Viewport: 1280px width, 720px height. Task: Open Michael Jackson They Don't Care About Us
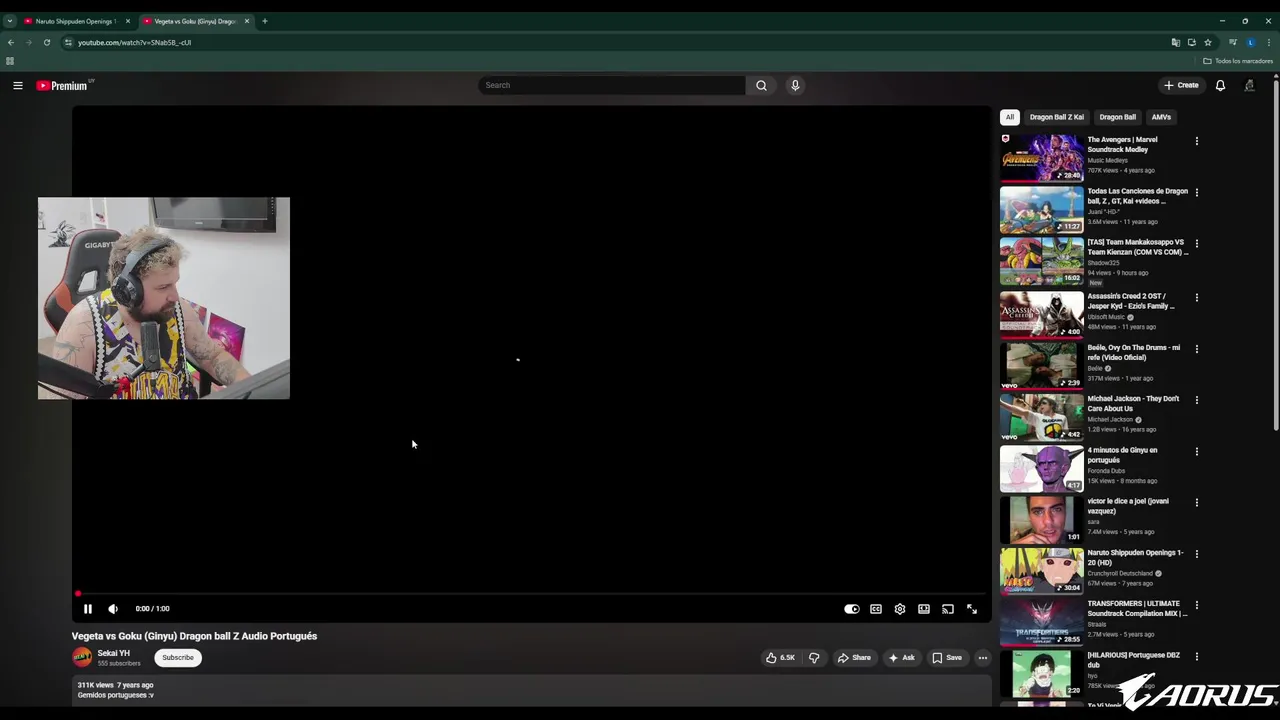pos(1133,404)
